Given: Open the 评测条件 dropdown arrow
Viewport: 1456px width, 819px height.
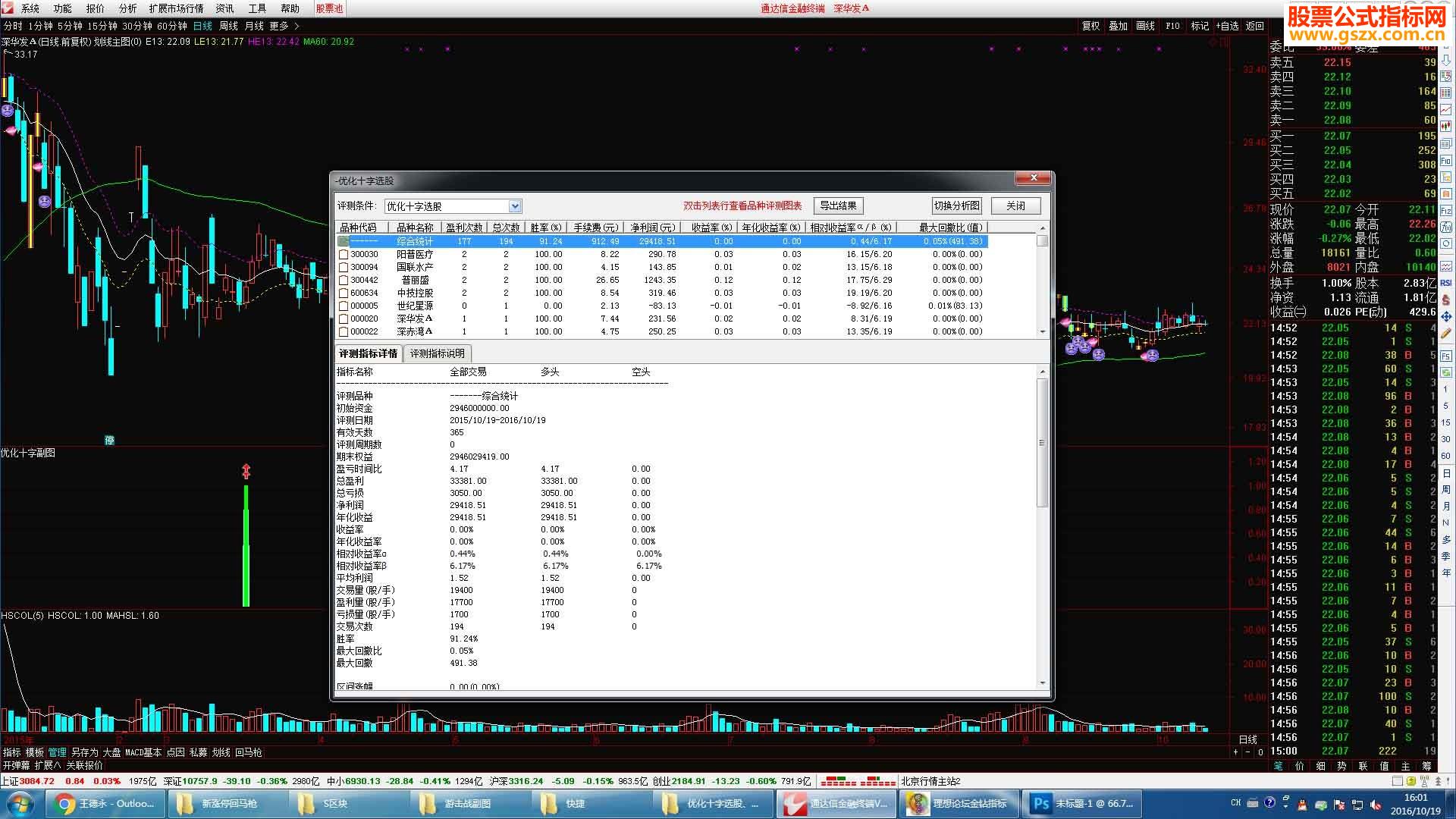Looking at the screenshot, I should (515, 206).
